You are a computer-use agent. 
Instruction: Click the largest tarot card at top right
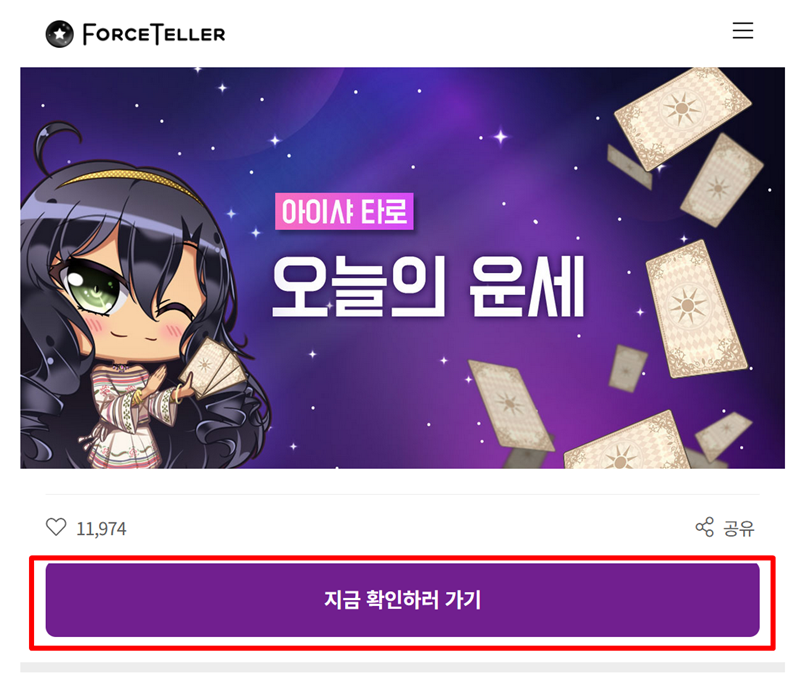point(682,118)
